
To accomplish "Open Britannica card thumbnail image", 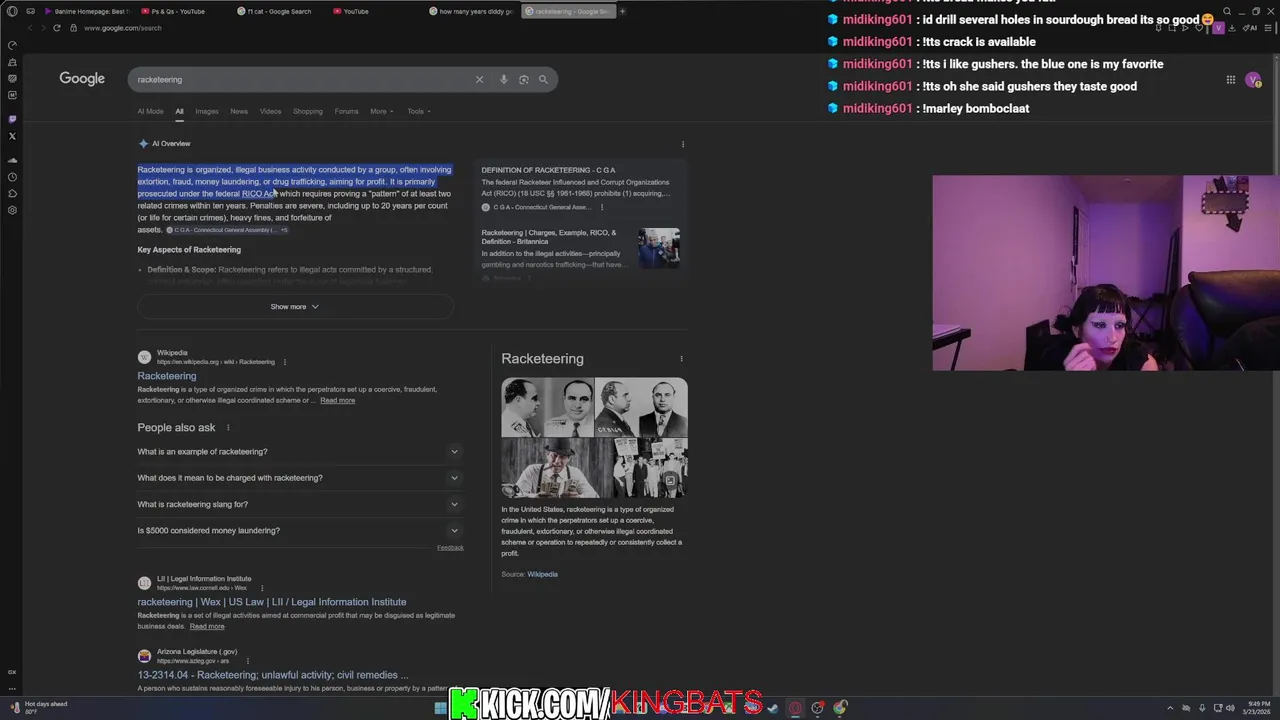I will point(659,248).
